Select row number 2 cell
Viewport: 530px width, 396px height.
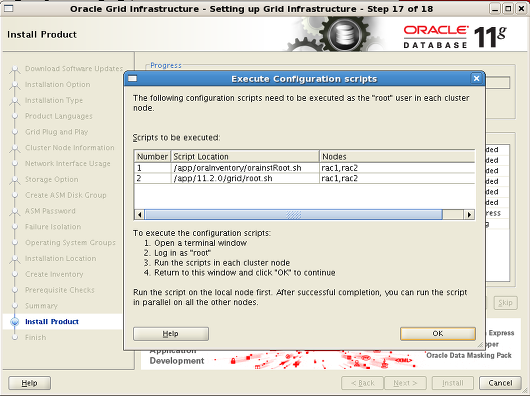tap(152, 178)
